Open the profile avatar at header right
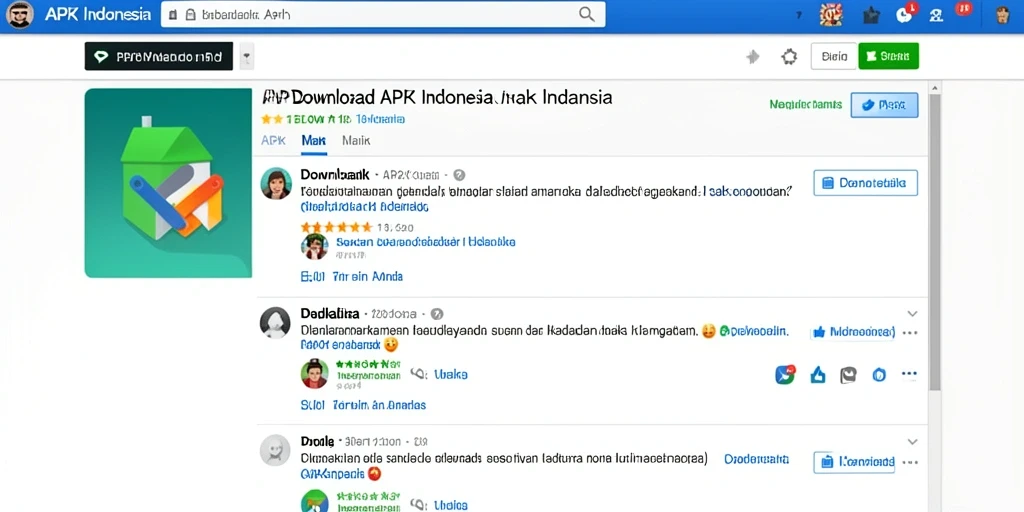This screenshot has width=1024, height=512. click(1003, 15)
